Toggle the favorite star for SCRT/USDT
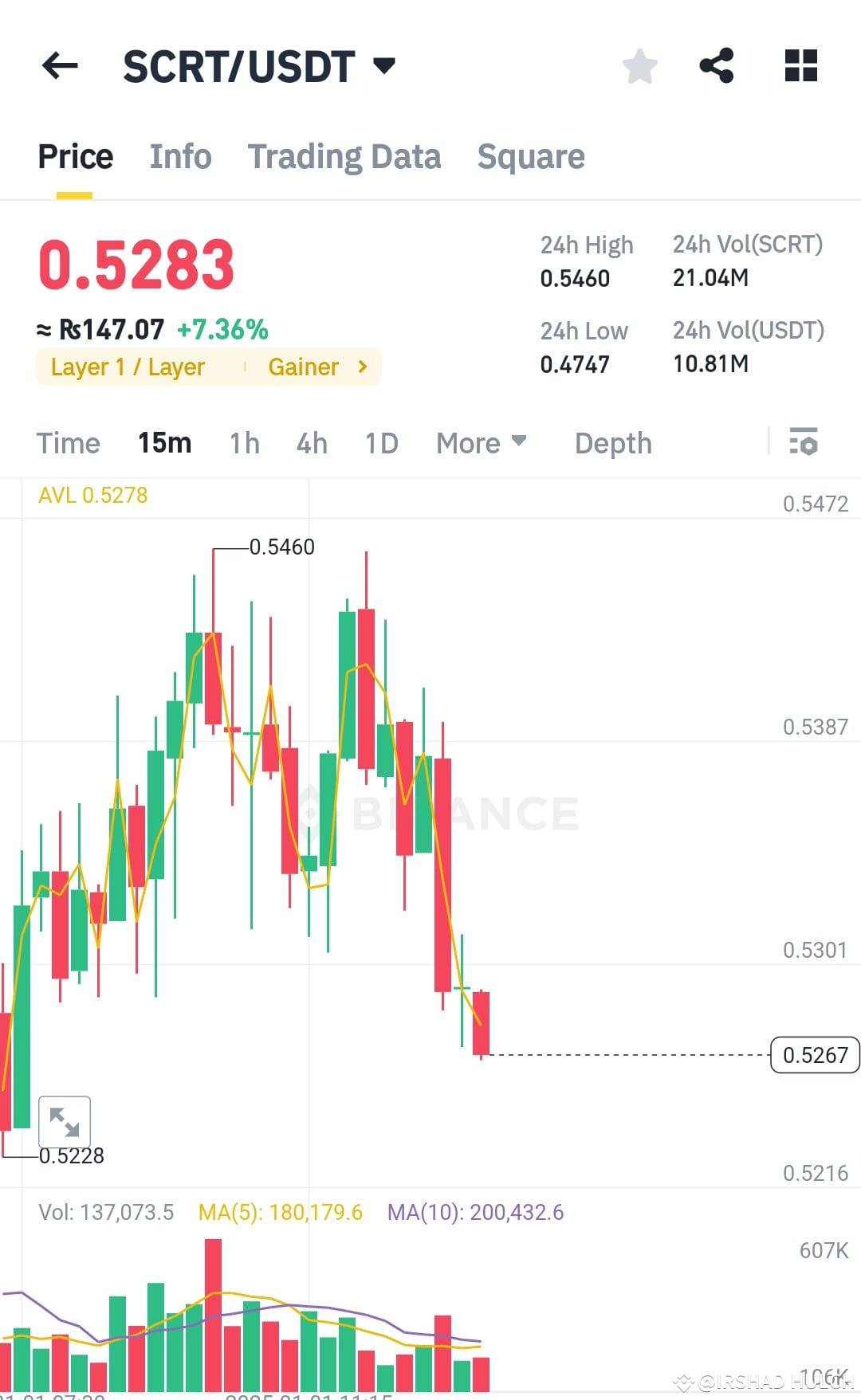This screenshot has width=861, height=1400. pos(639,66)
